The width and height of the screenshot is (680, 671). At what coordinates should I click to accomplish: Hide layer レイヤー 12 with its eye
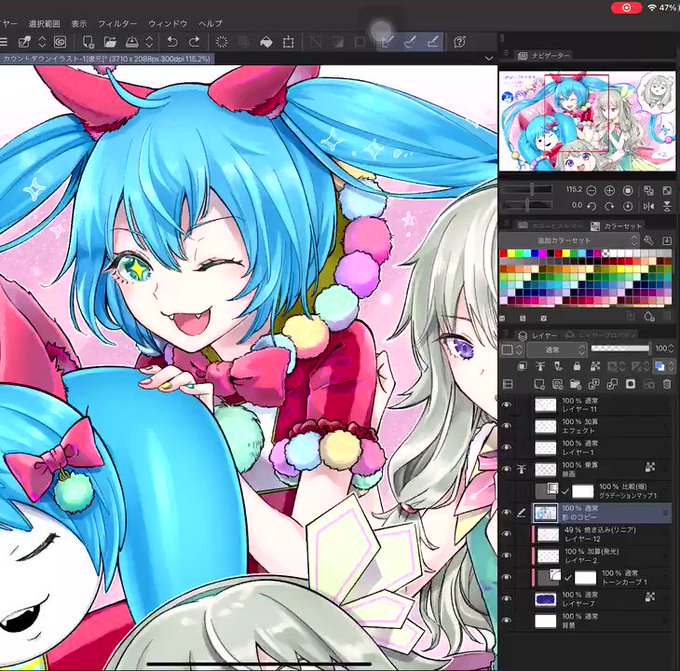pyautogui.click(x=506, y=534)
